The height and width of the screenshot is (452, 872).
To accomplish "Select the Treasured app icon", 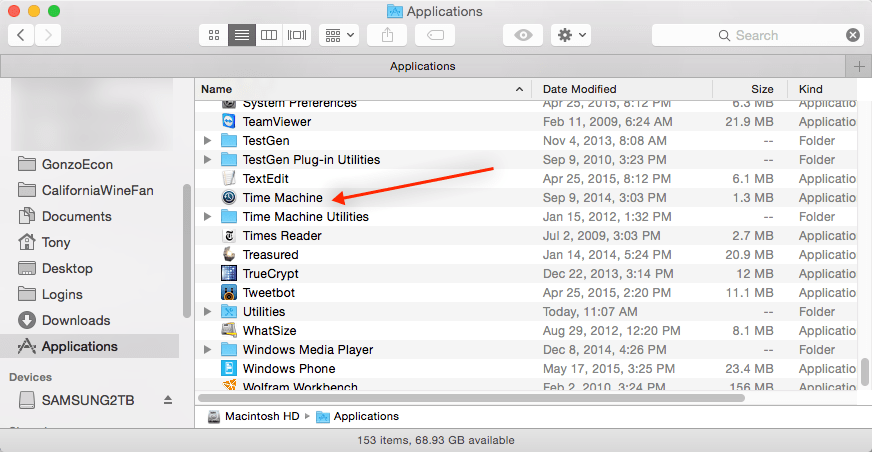I will tap(229, 255).
